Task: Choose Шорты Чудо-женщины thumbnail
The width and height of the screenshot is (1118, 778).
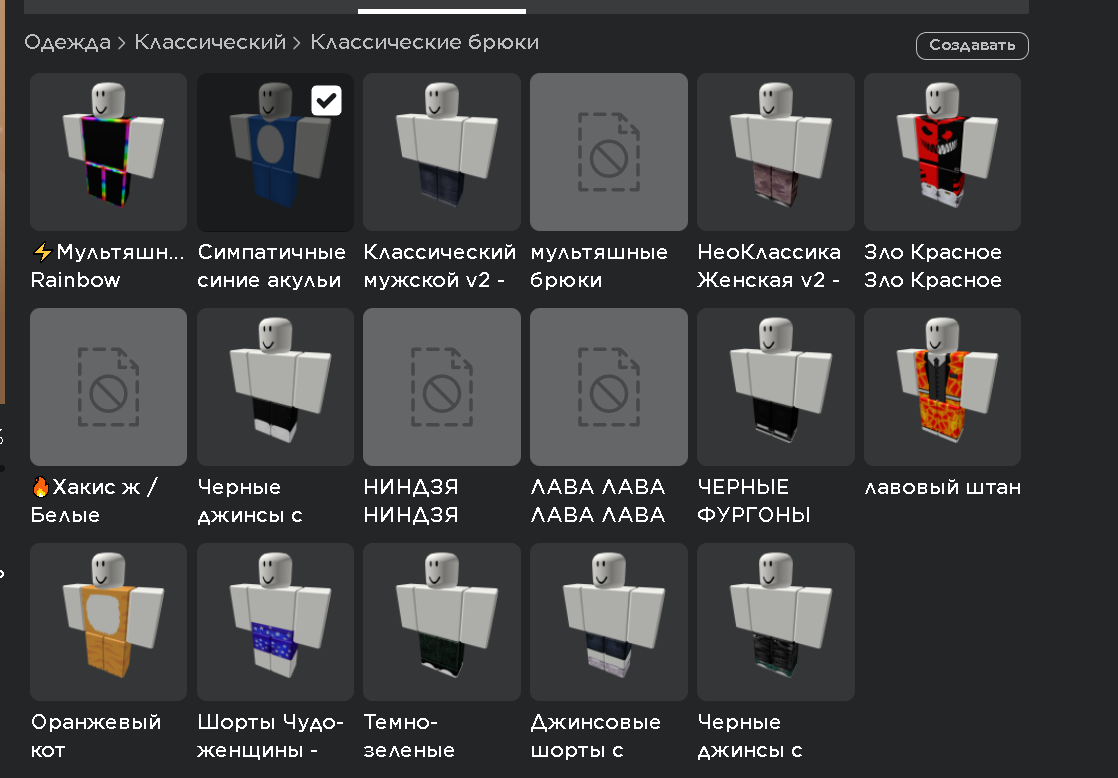Action: point(275,622)
